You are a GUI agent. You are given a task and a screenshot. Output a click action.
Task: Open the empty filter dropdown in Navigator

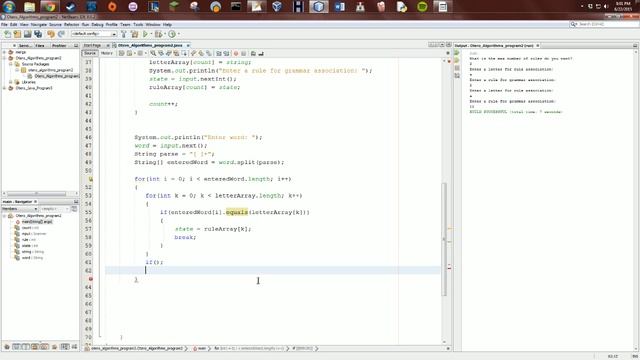click(x=54, y=209)
